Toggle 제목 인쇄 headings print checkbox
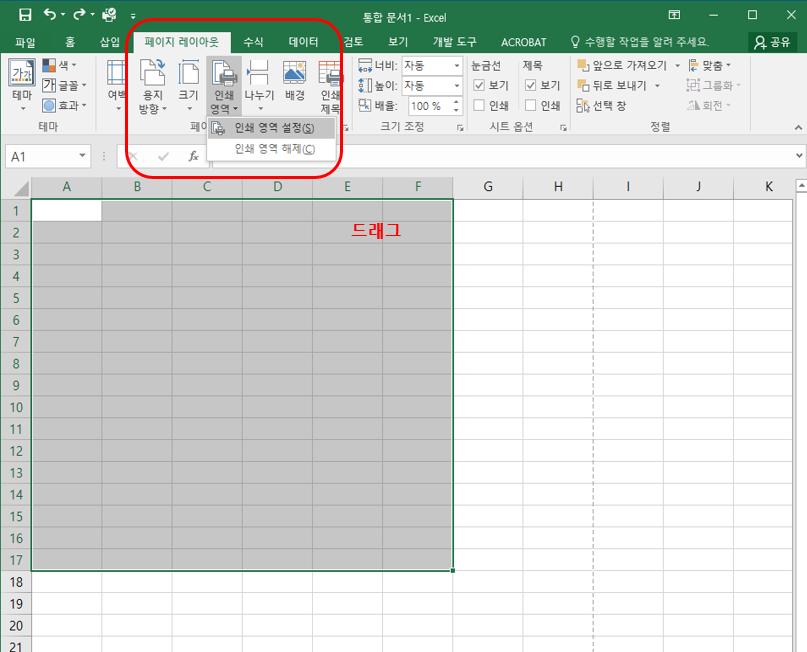The width and height of the screenshot is (807, 652). pyautogui.click(x=531, y=105)
